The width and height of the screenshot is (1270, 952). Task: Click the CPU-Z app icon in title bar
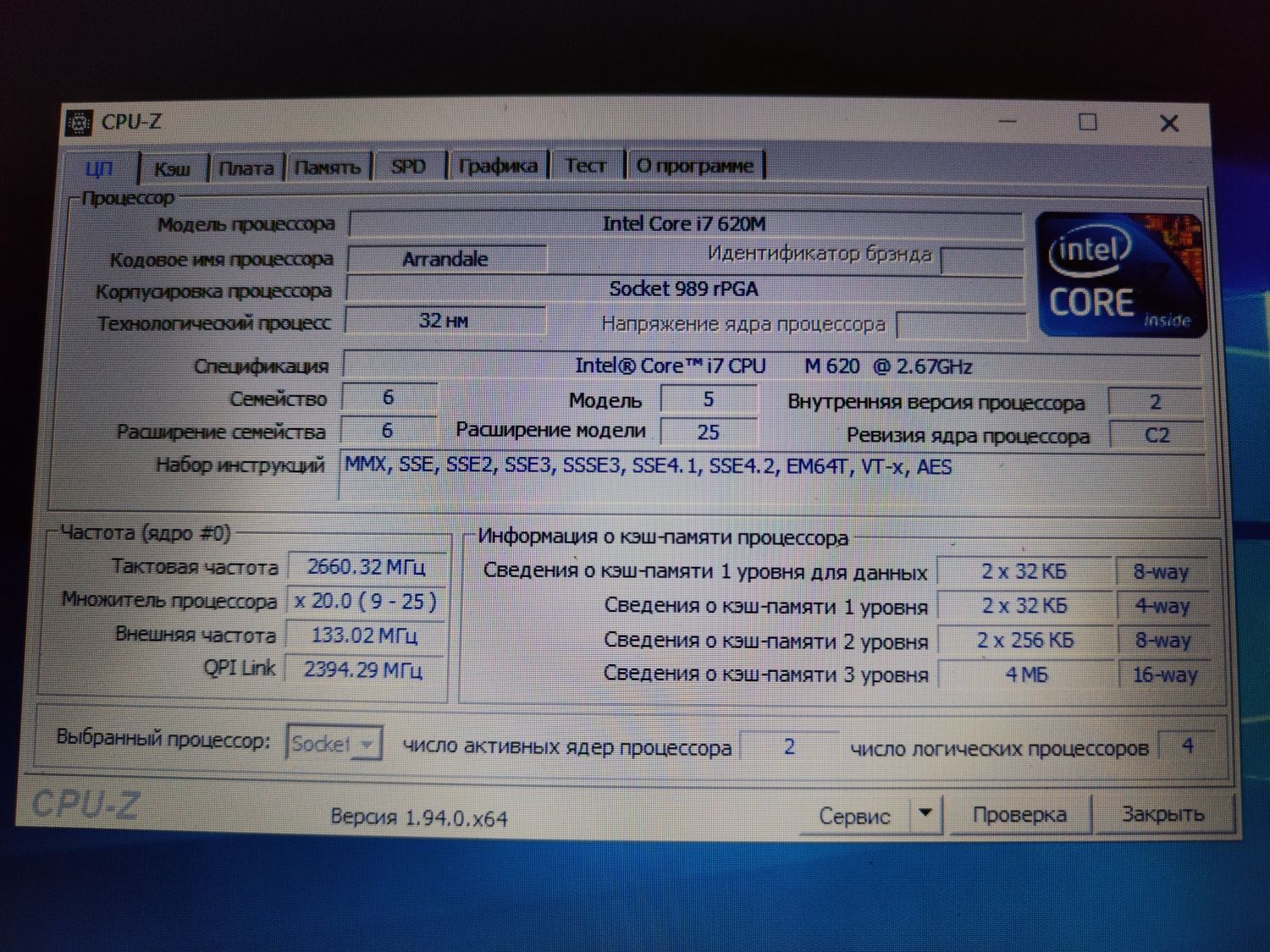(79, 123)
